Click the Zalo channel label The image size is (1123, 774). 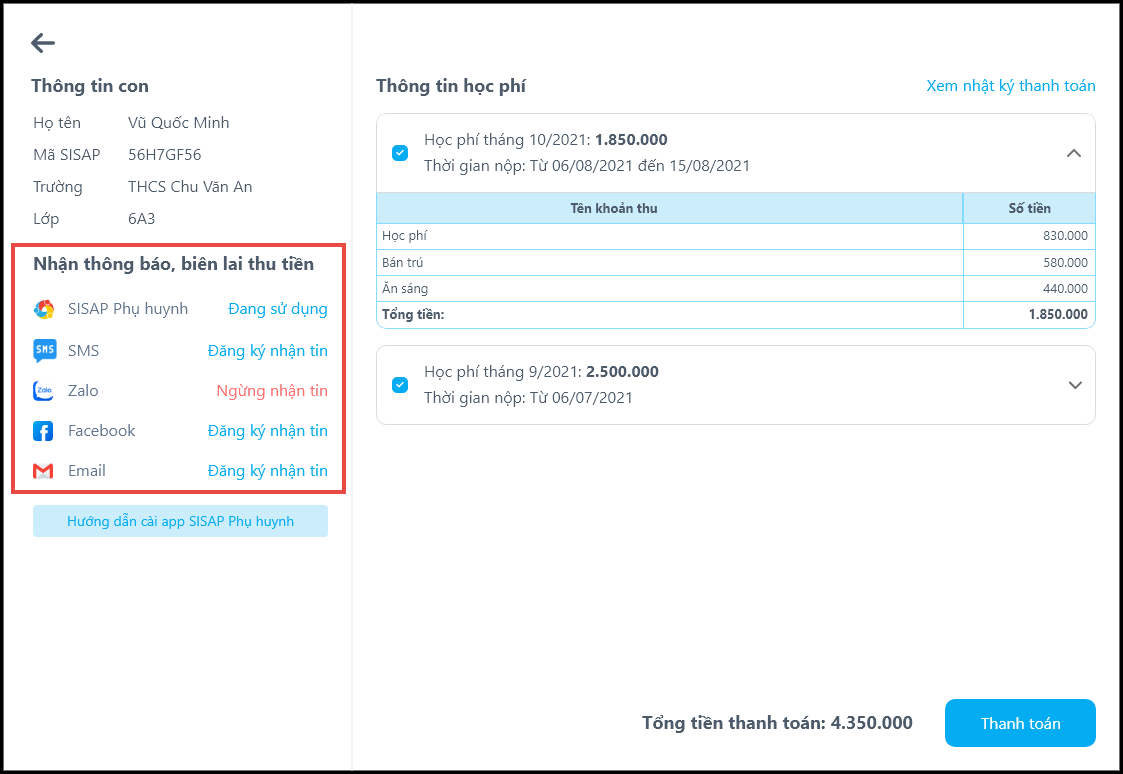pos(83,391)
